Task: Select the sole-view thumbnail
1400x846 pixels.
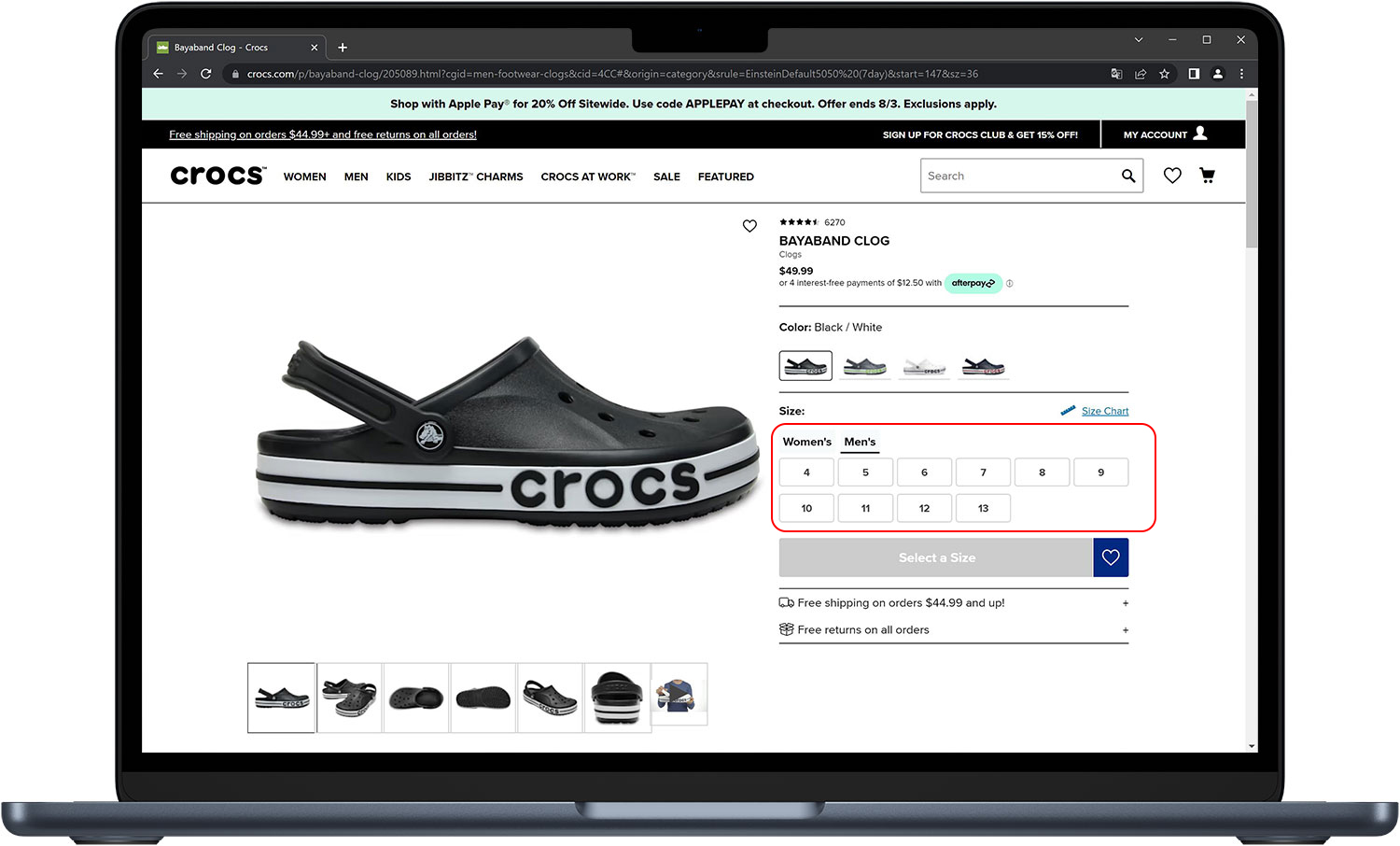Action: point(483,698)
